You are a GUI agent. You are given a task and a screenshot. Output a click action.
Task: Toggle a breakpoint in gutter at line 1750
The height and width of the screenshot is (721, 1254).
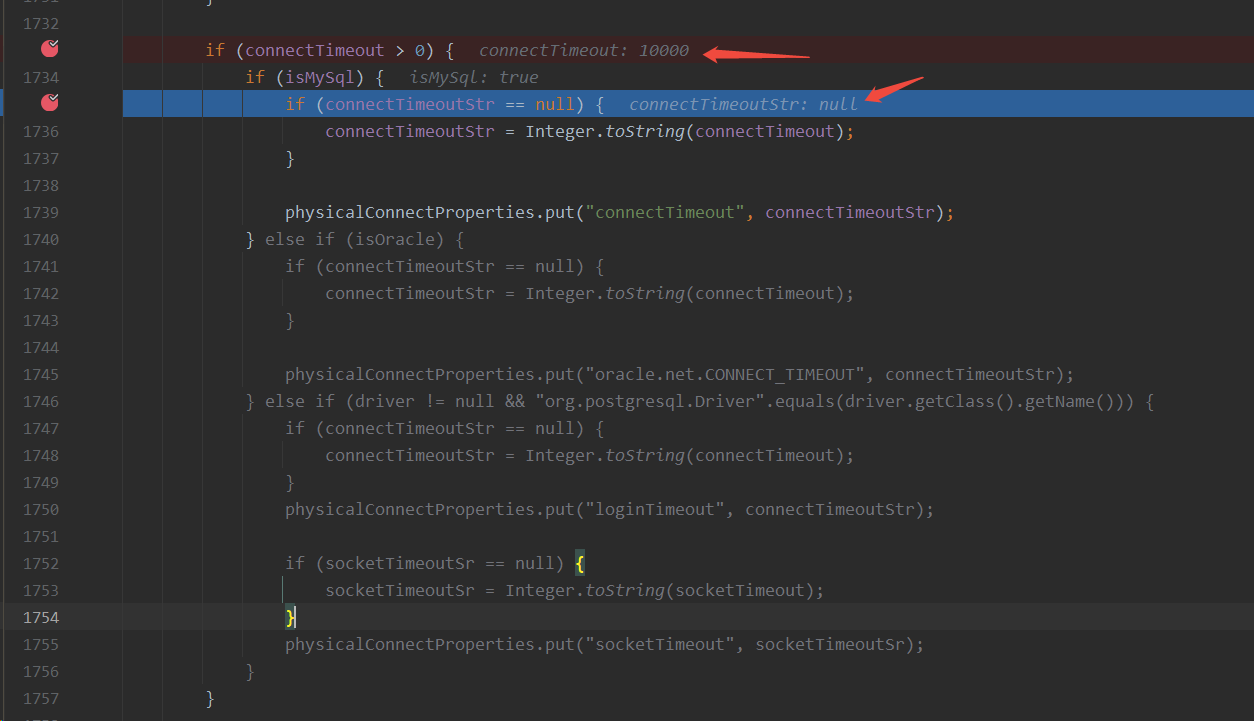[x=48, y=509]
